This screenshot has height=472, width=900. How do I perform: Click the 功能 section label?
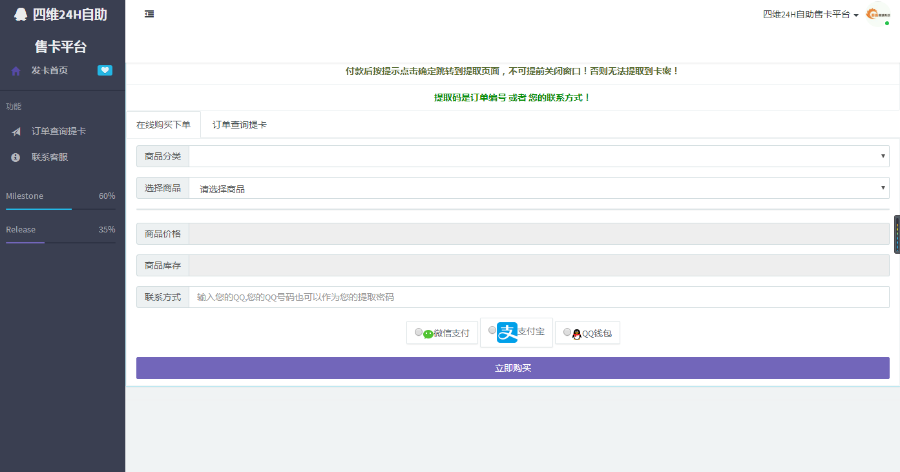pos(13,106)
